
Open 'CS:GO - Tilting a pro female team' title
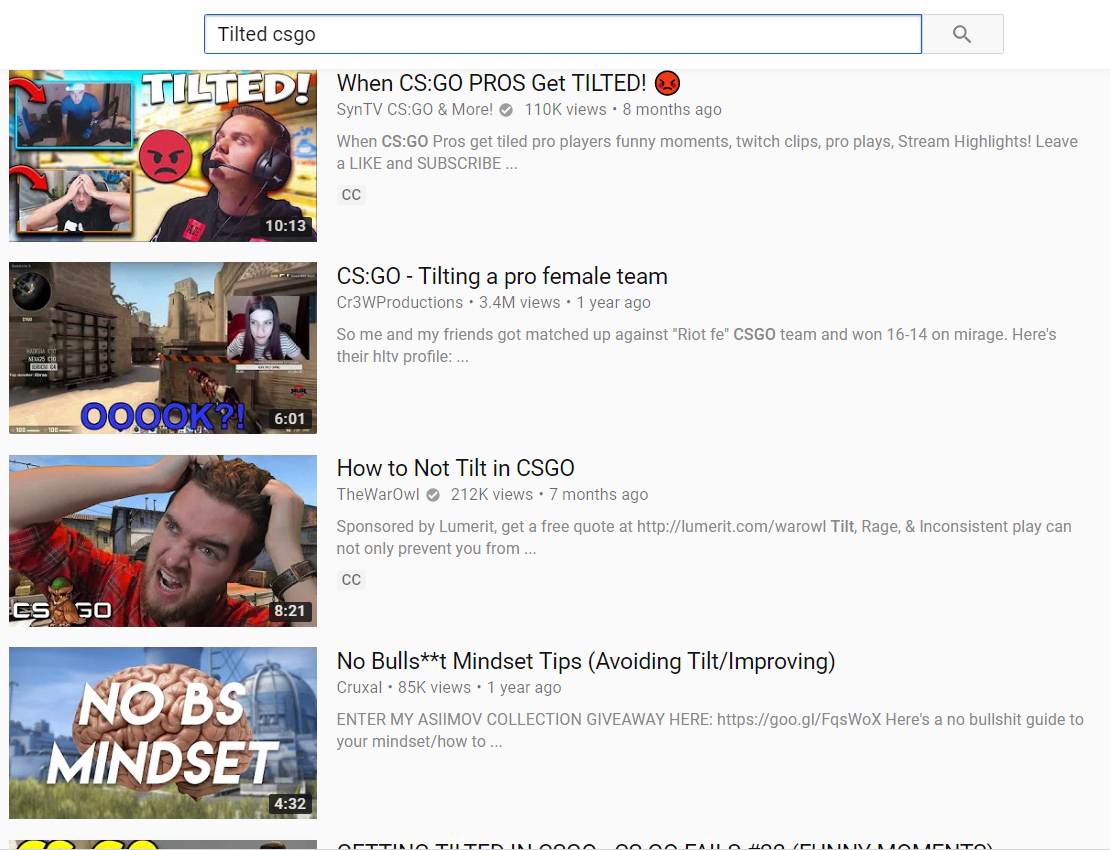502,276
